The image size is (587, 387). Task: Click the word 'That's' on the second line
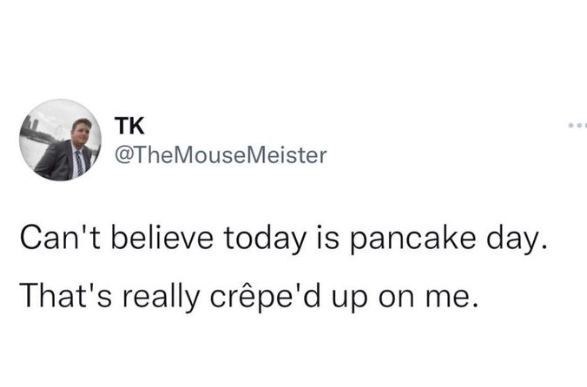point(66,295)
